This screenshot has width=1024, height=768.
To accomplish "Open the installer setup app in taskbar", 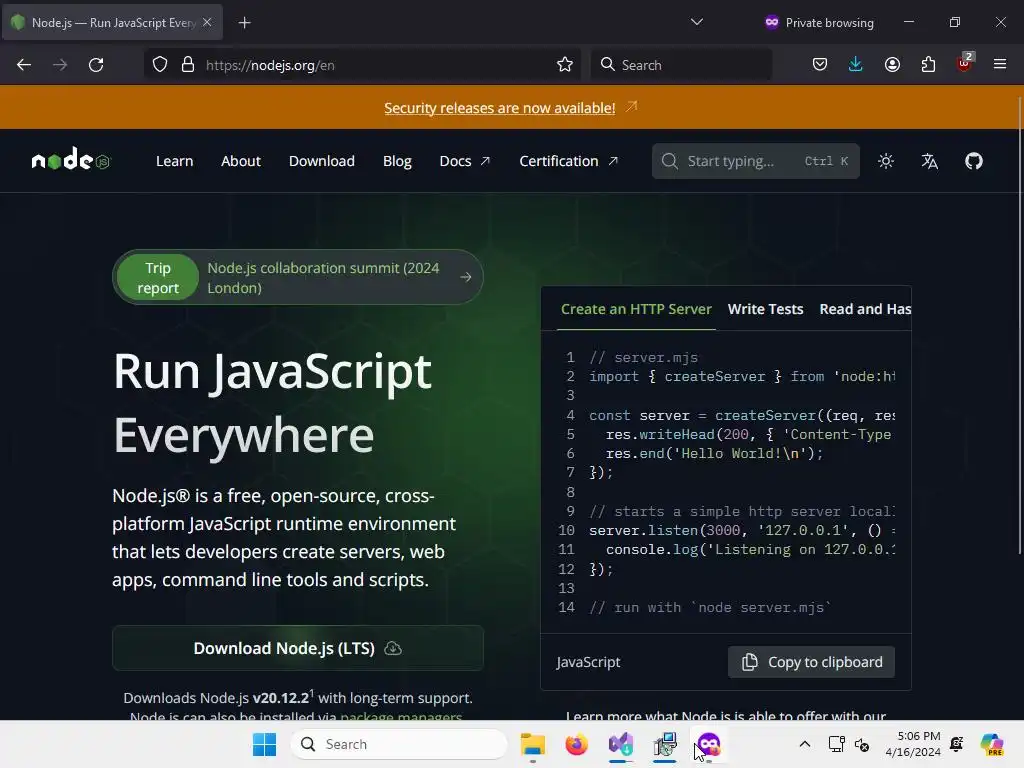I will point(665,744).
